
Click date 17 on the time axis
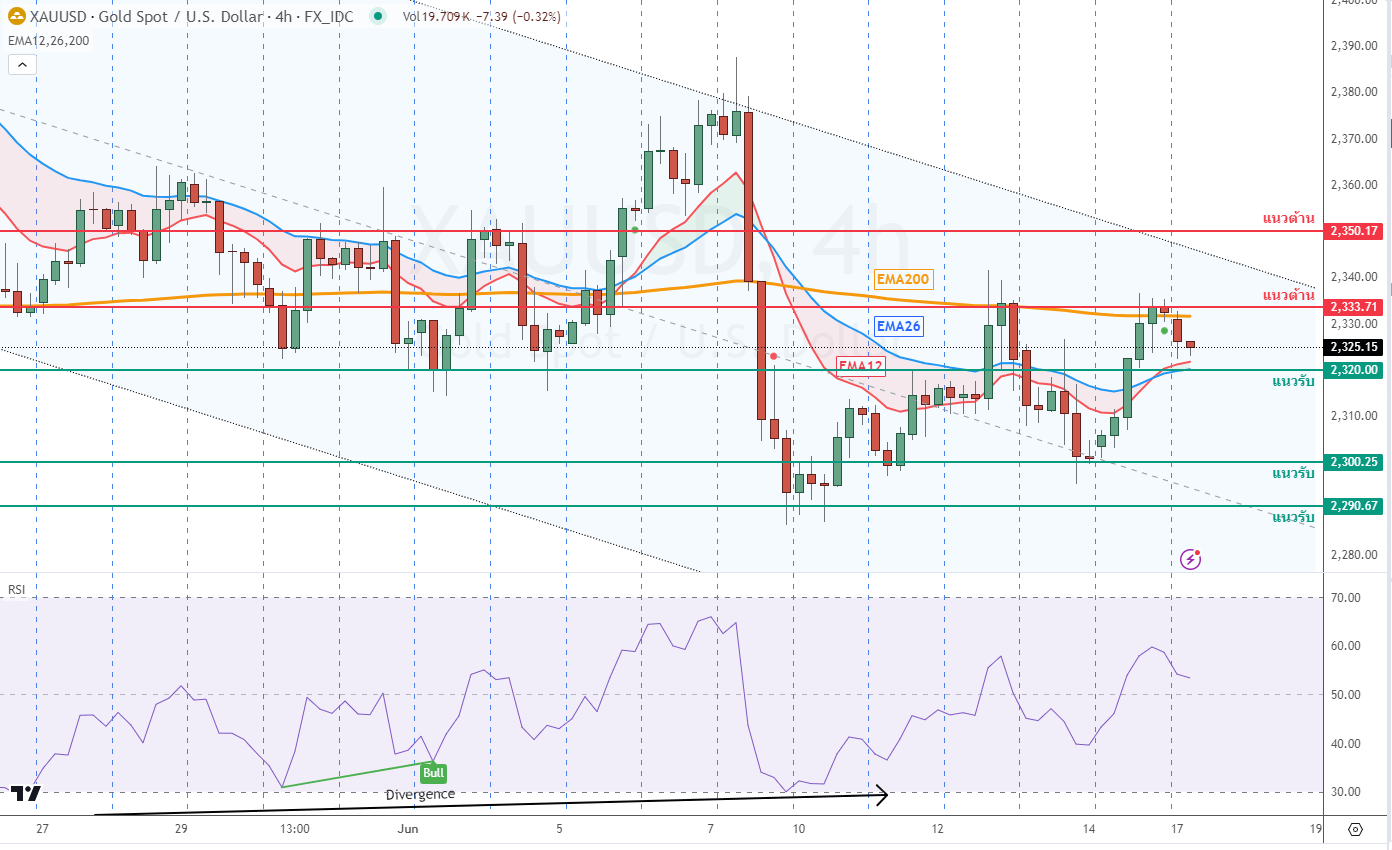pyautogui.click(x=1177, y=829)
